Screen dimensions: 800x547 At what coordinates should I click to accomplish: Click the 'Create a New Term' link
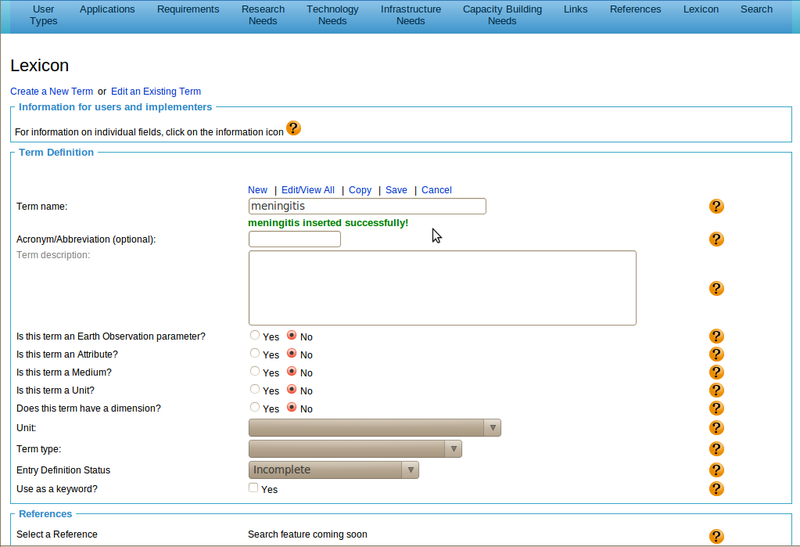click(51, 91)
